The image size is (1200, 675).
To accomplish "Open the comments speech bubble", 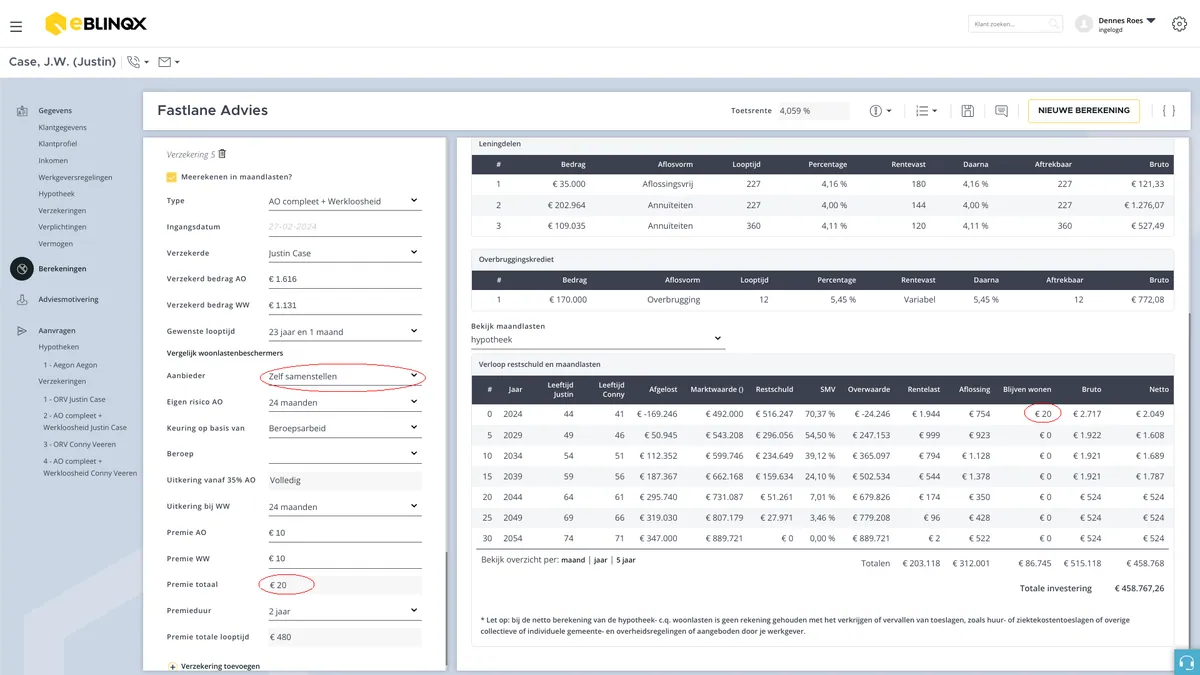I will click(x=1001, y=111).
